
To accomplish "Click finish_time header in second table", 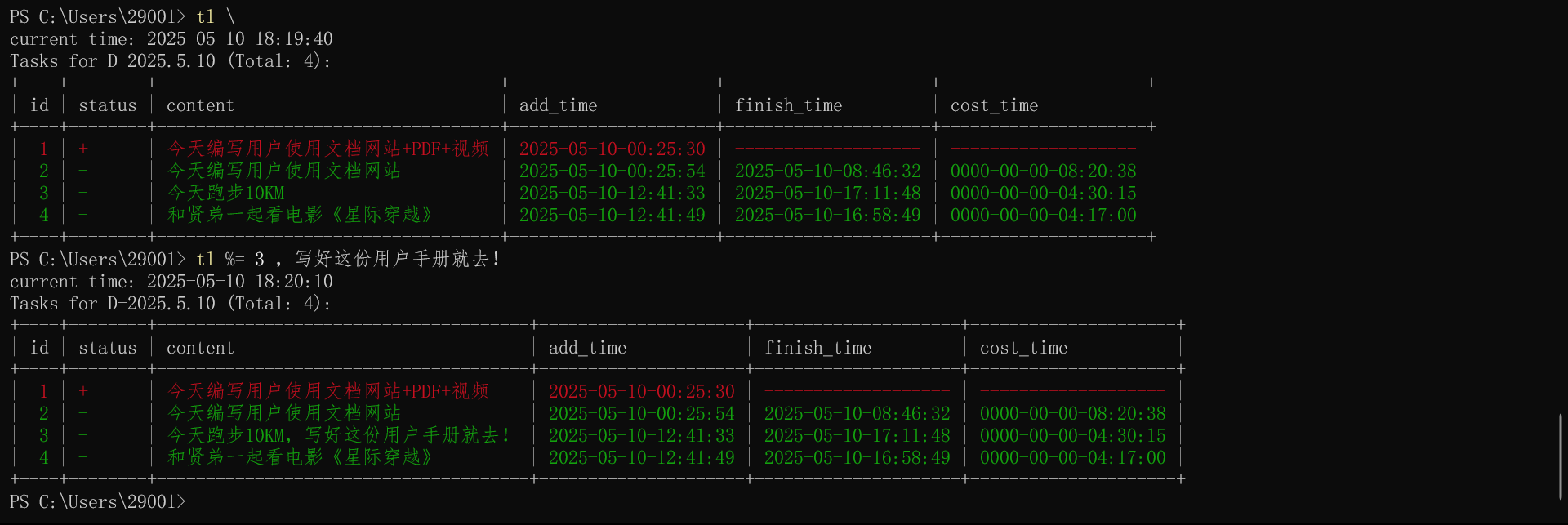I will [818, 348].
